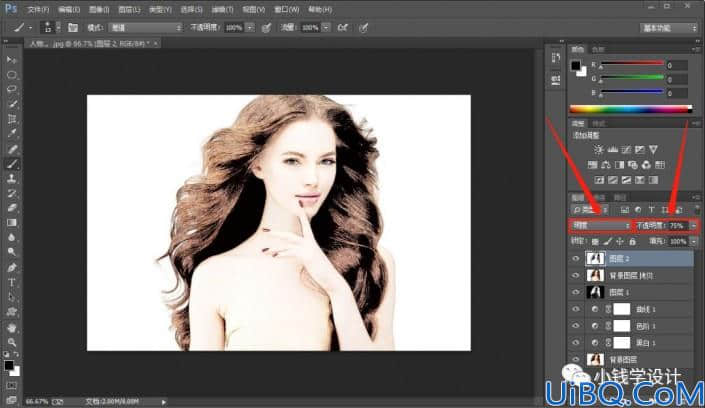Open the brush flow dropdown arrow
Image resolution: width=705 pixels, height=408 pixels.
[326, 28]
